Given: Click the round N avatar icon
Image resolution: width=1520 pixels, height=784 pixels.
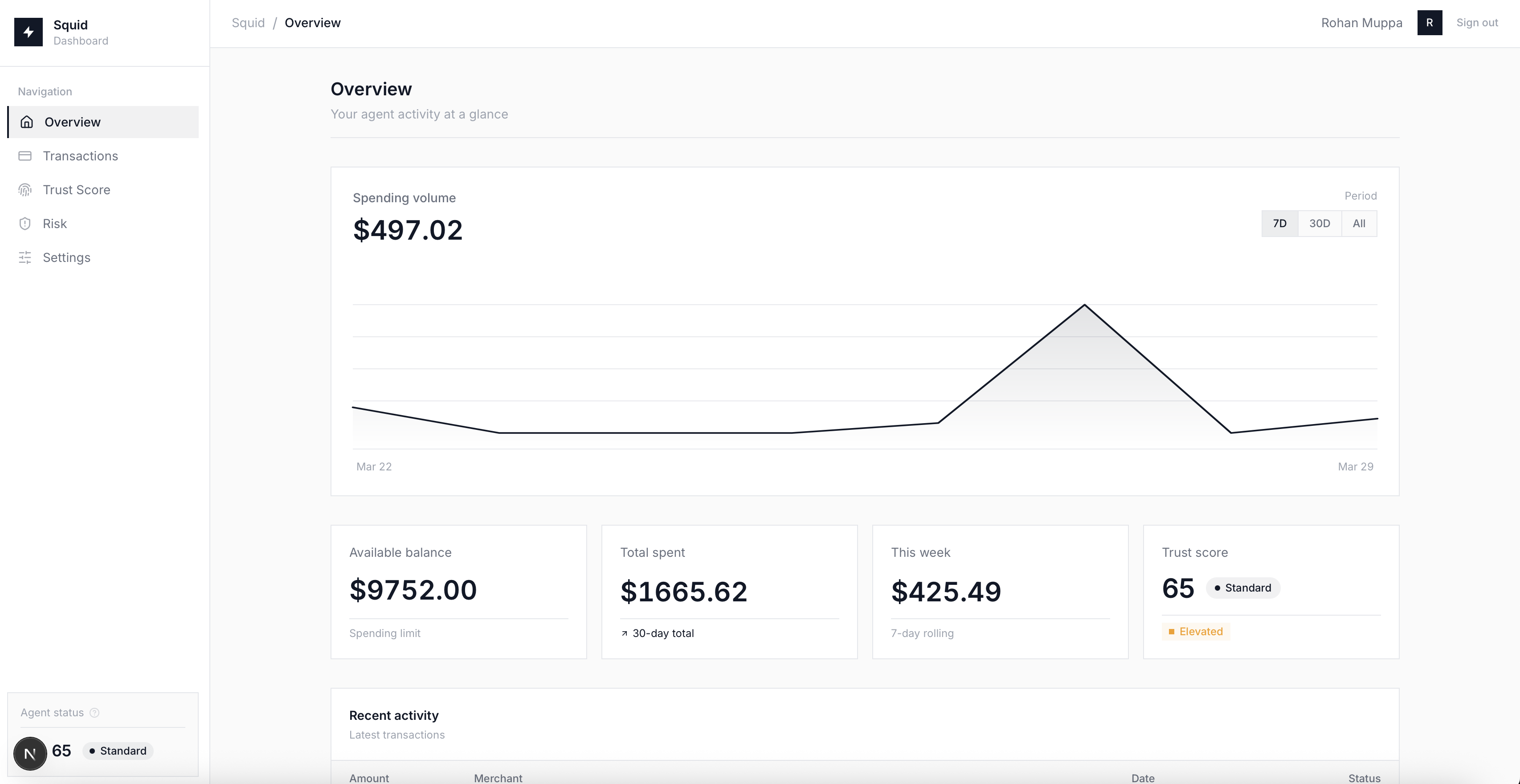Looking at the screenshot, I should (30, 753).
